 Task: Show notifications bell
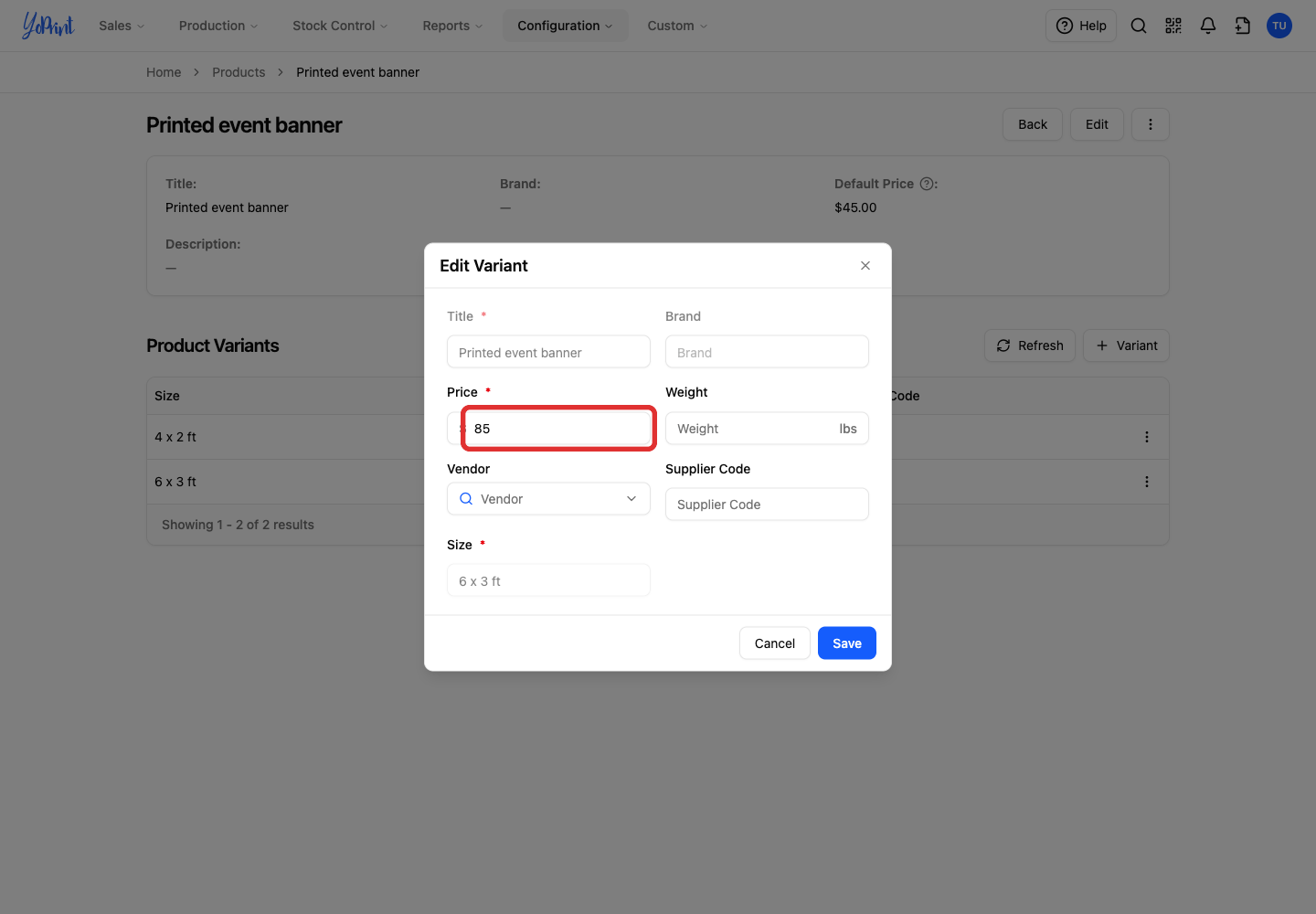point(1208,26)
